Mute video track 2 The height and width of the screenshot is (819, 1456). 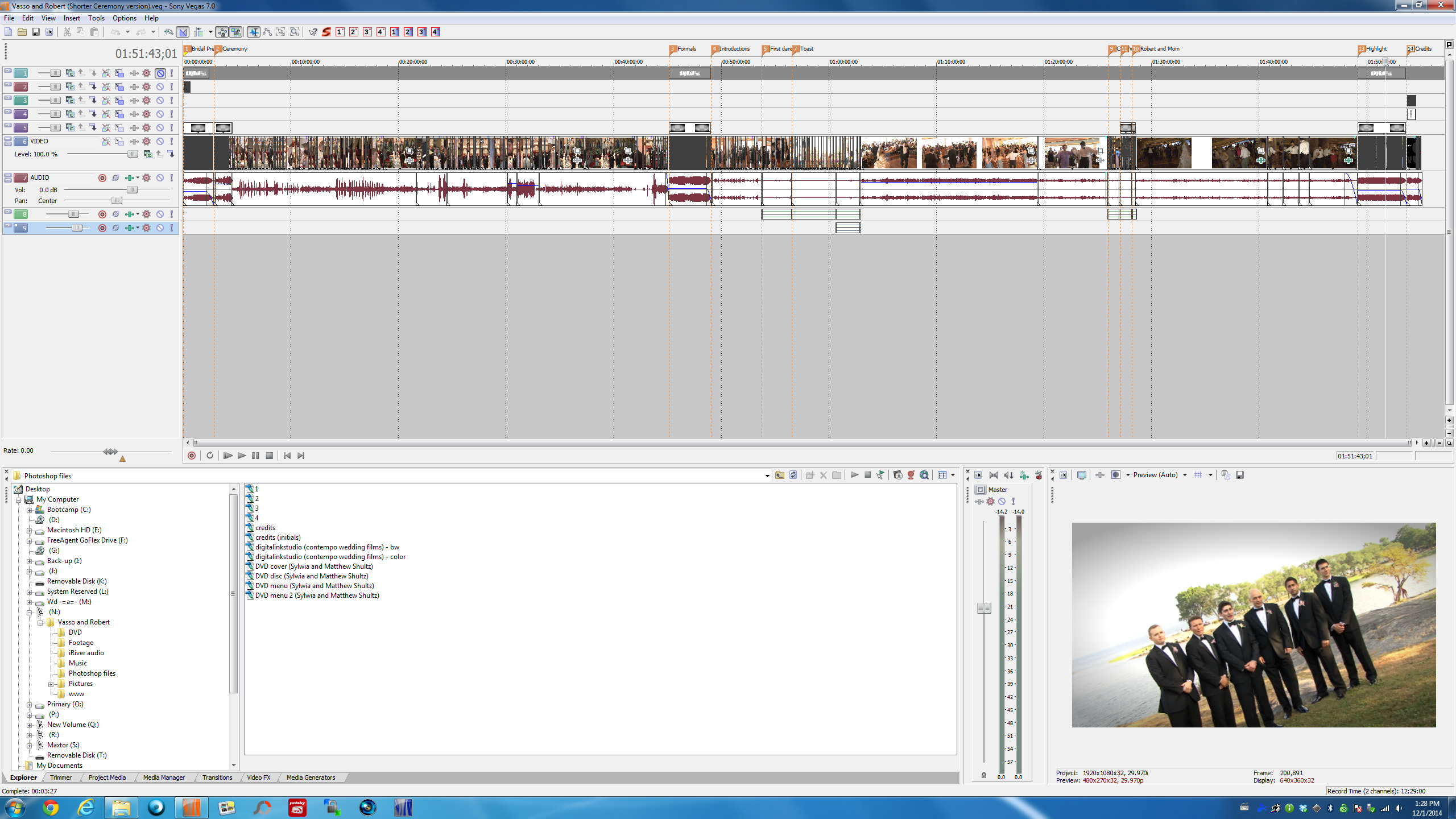coord(160,87)
